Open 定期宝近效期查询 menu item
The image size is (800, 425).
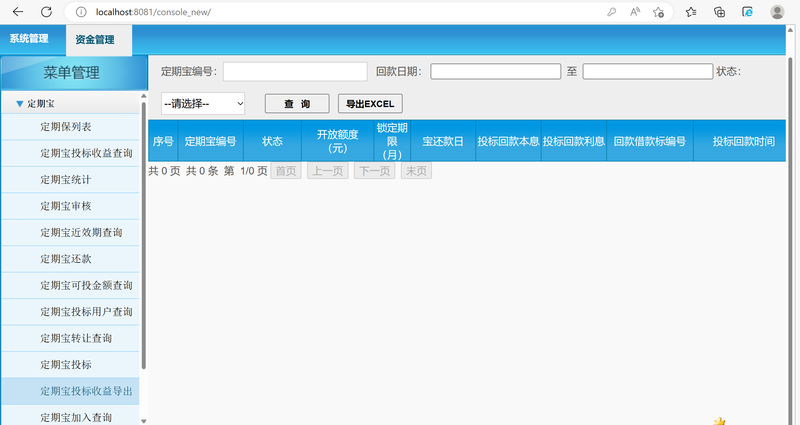coord(70,233)
